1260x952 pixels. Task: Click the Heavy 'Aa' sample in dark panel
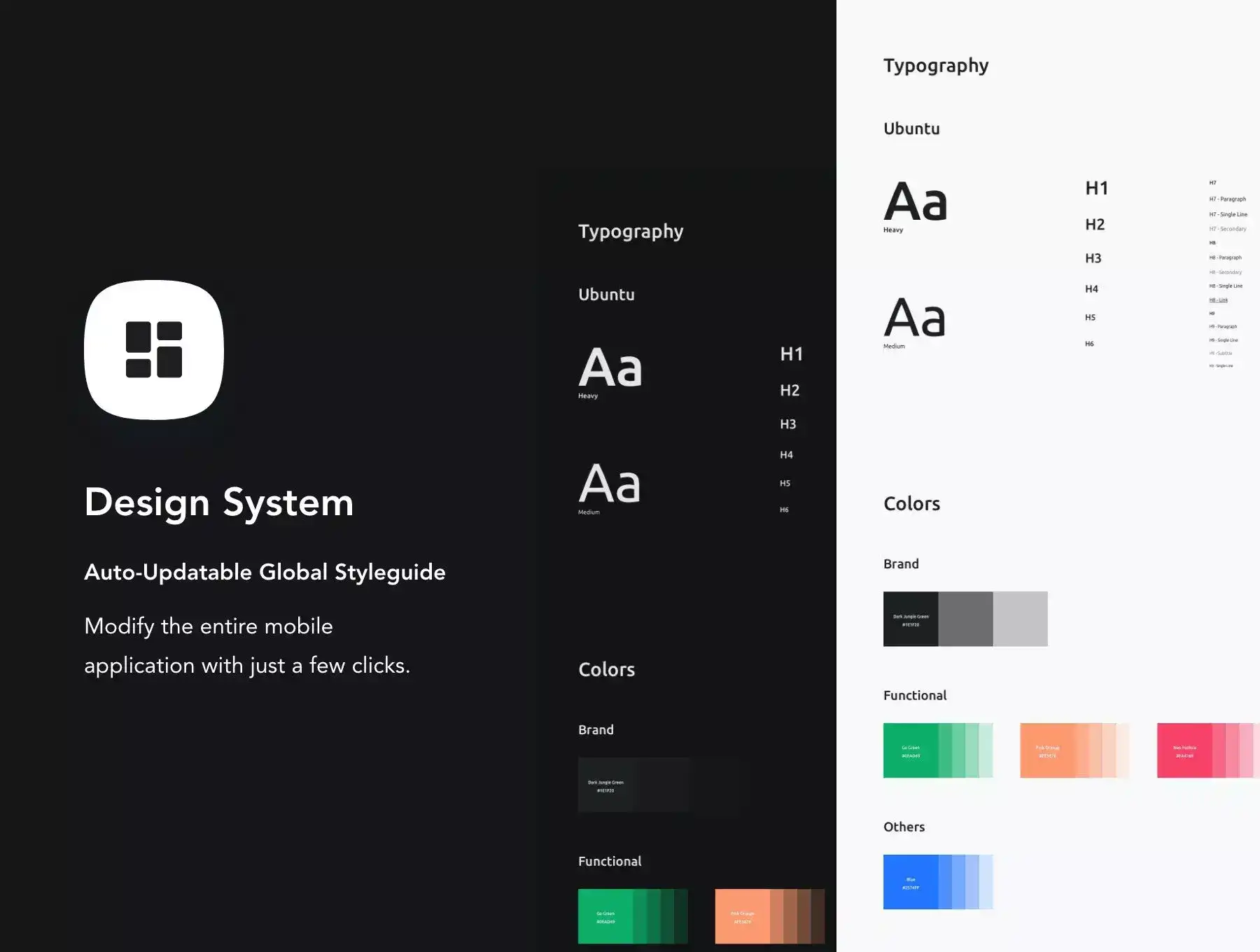(x=610, y=367)
